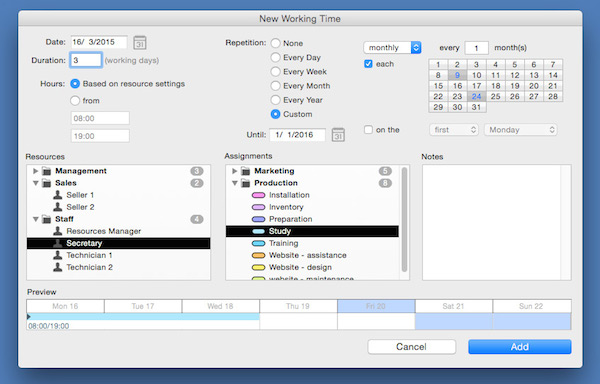Select the Every Day repetition option

pos(275,57)
